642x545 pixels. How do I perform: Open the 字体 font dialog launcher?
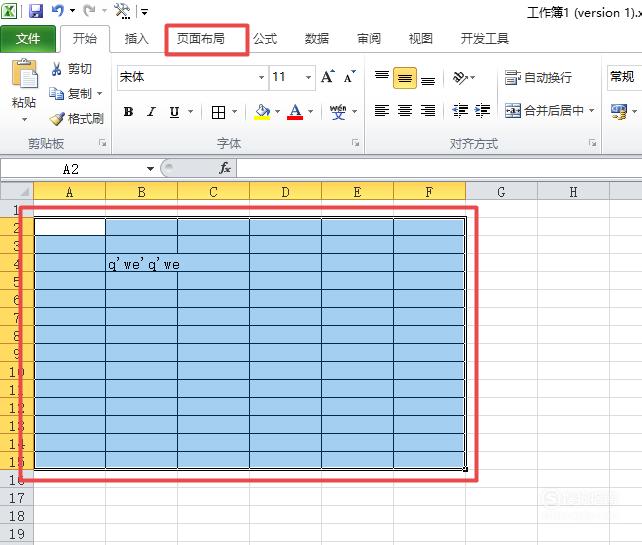point(355,143)
